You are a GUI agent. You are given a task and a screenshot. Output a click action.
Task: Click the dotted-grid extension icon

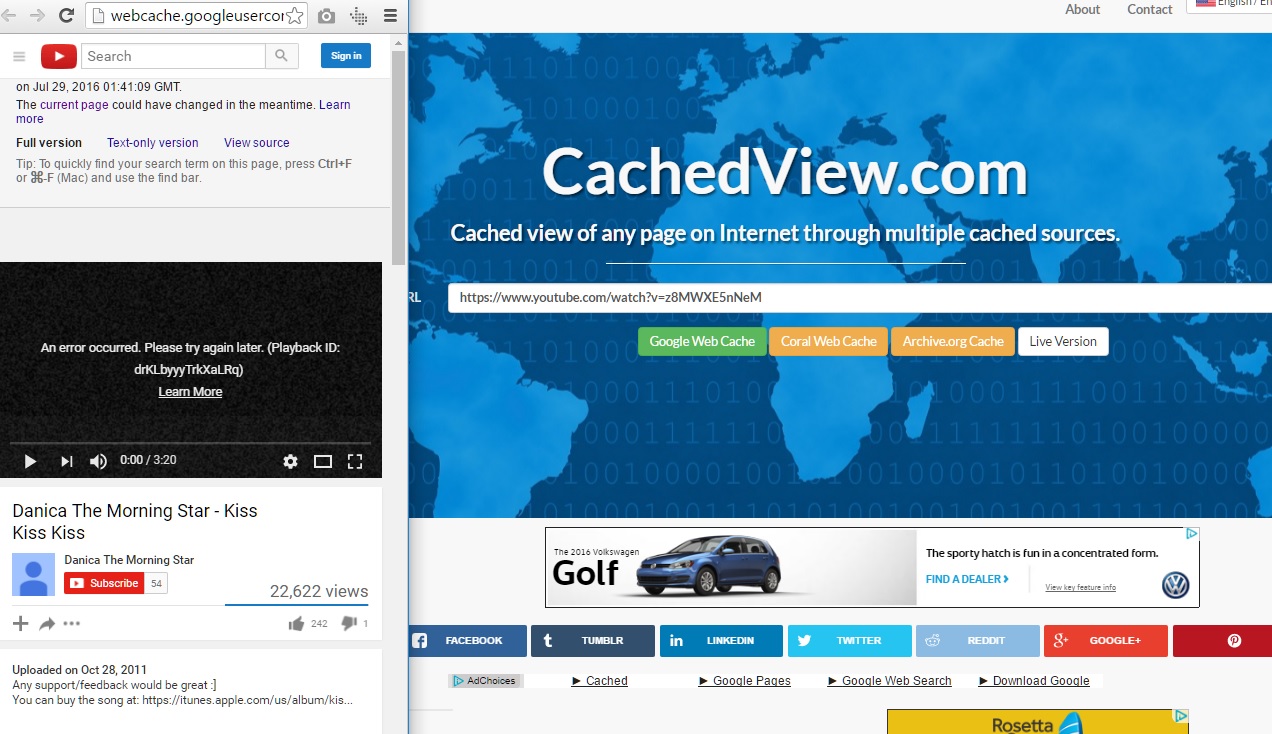[358, 16]
